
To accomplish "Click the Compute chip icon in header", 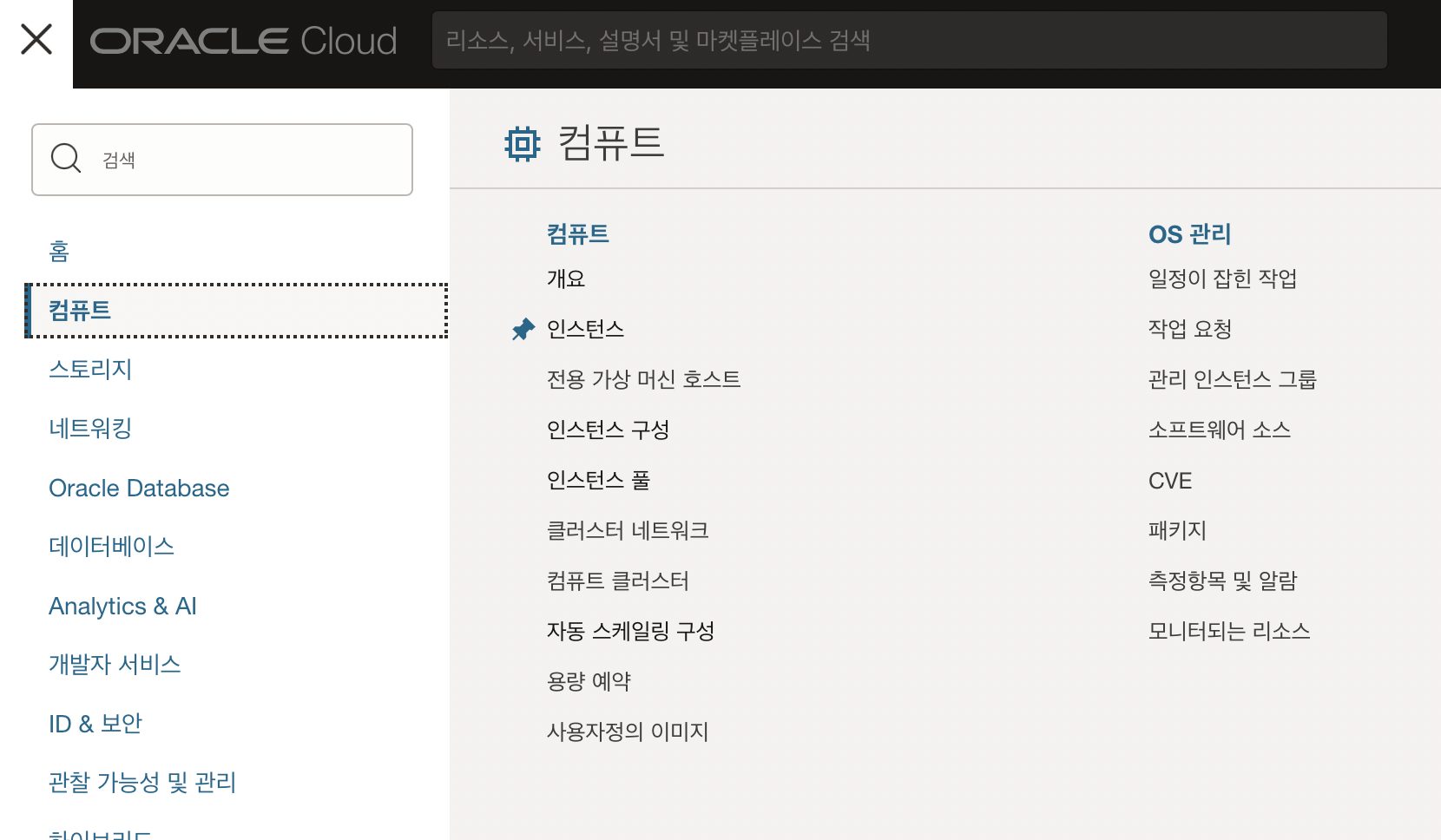I will pos(523,144).
